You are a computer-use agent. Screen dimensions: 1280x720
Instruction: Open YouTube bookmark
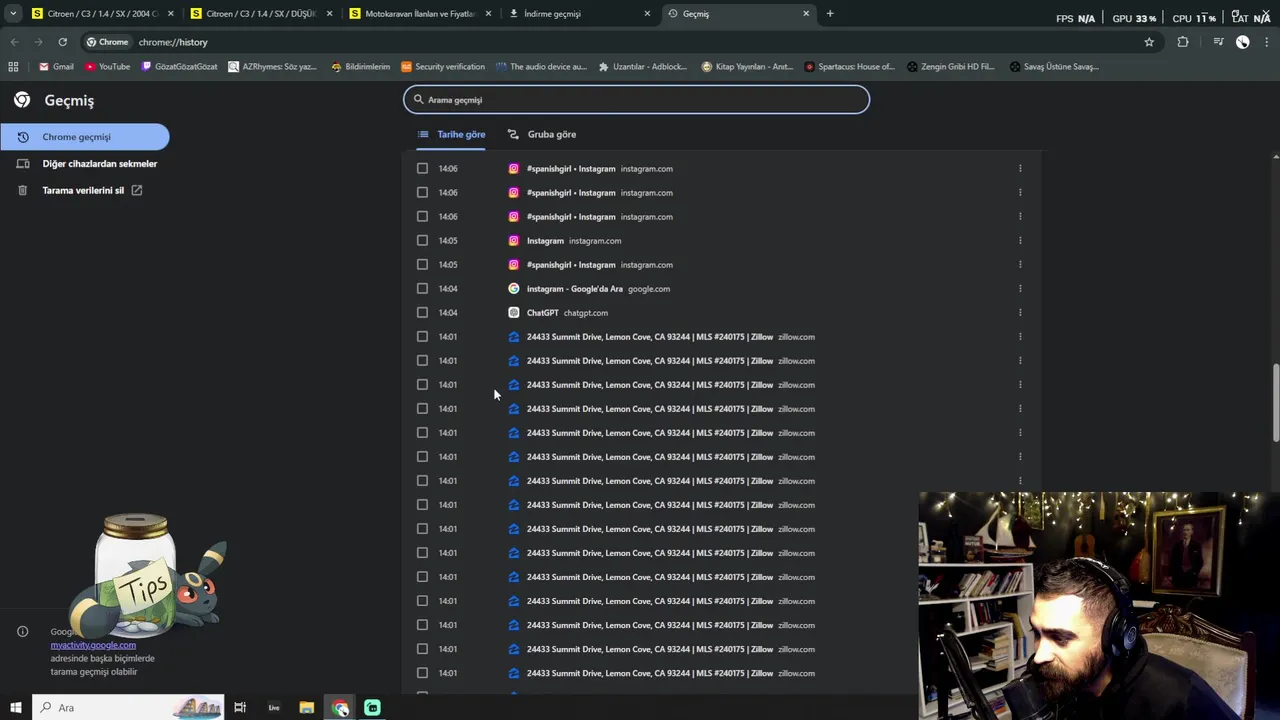point(107,67)
